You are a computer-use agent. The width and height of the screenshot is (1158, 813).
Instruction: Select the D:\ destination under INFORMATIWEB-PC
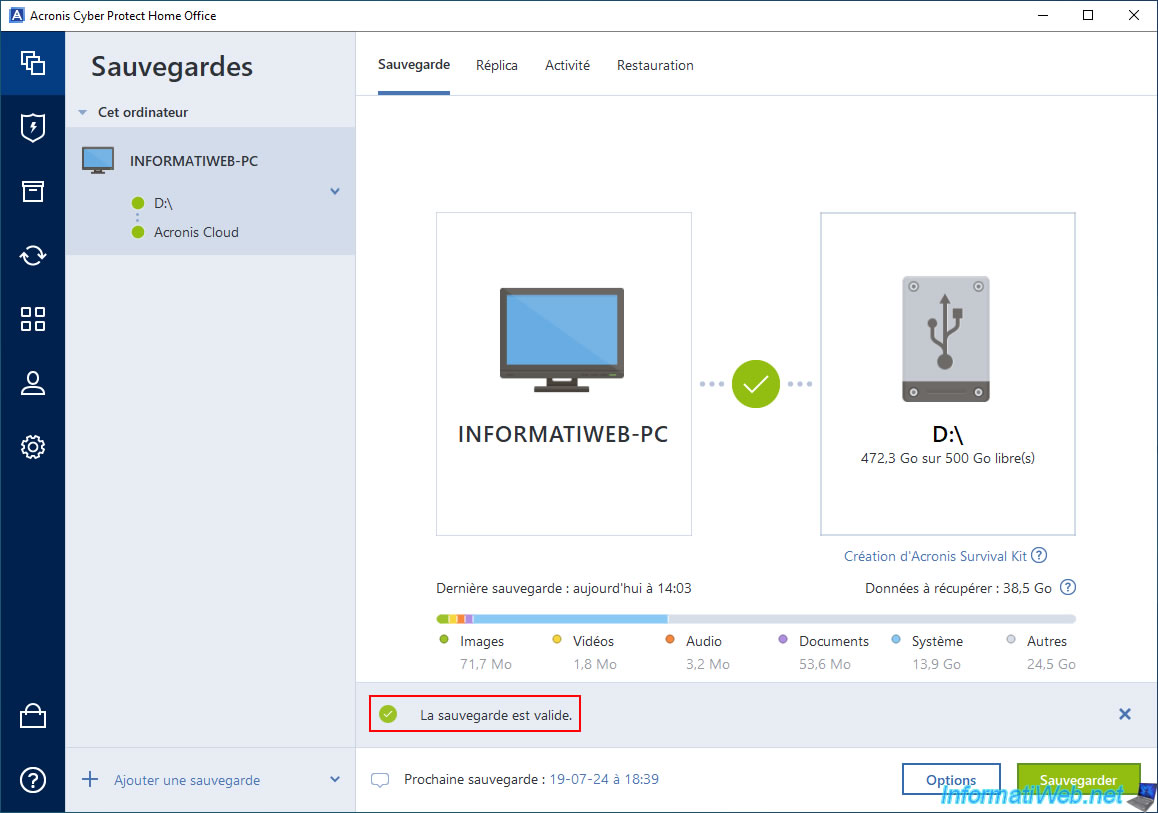pos(163,203)
